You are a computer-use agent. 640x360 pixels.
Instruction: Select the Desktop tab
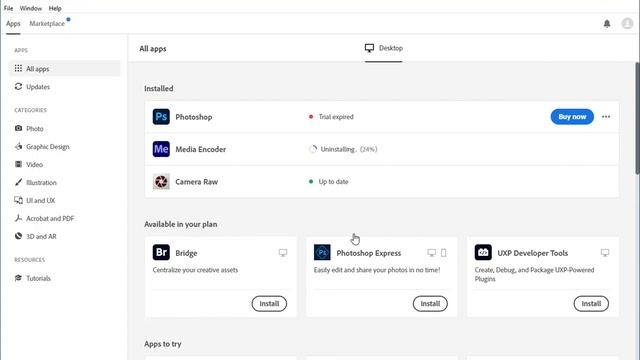coord(384,48)
